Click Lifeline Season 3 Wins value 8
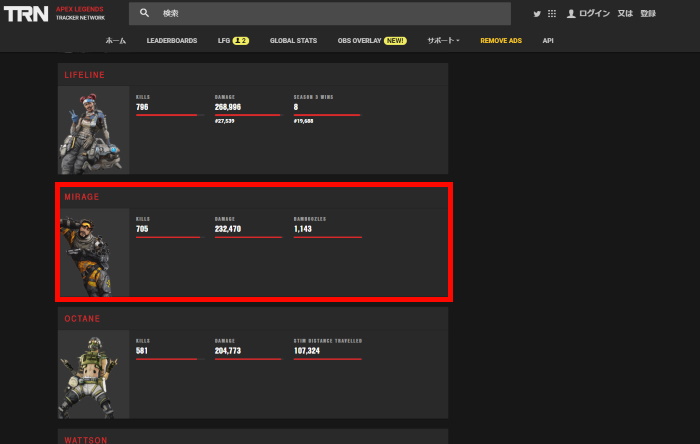 [x=296, y=107]
